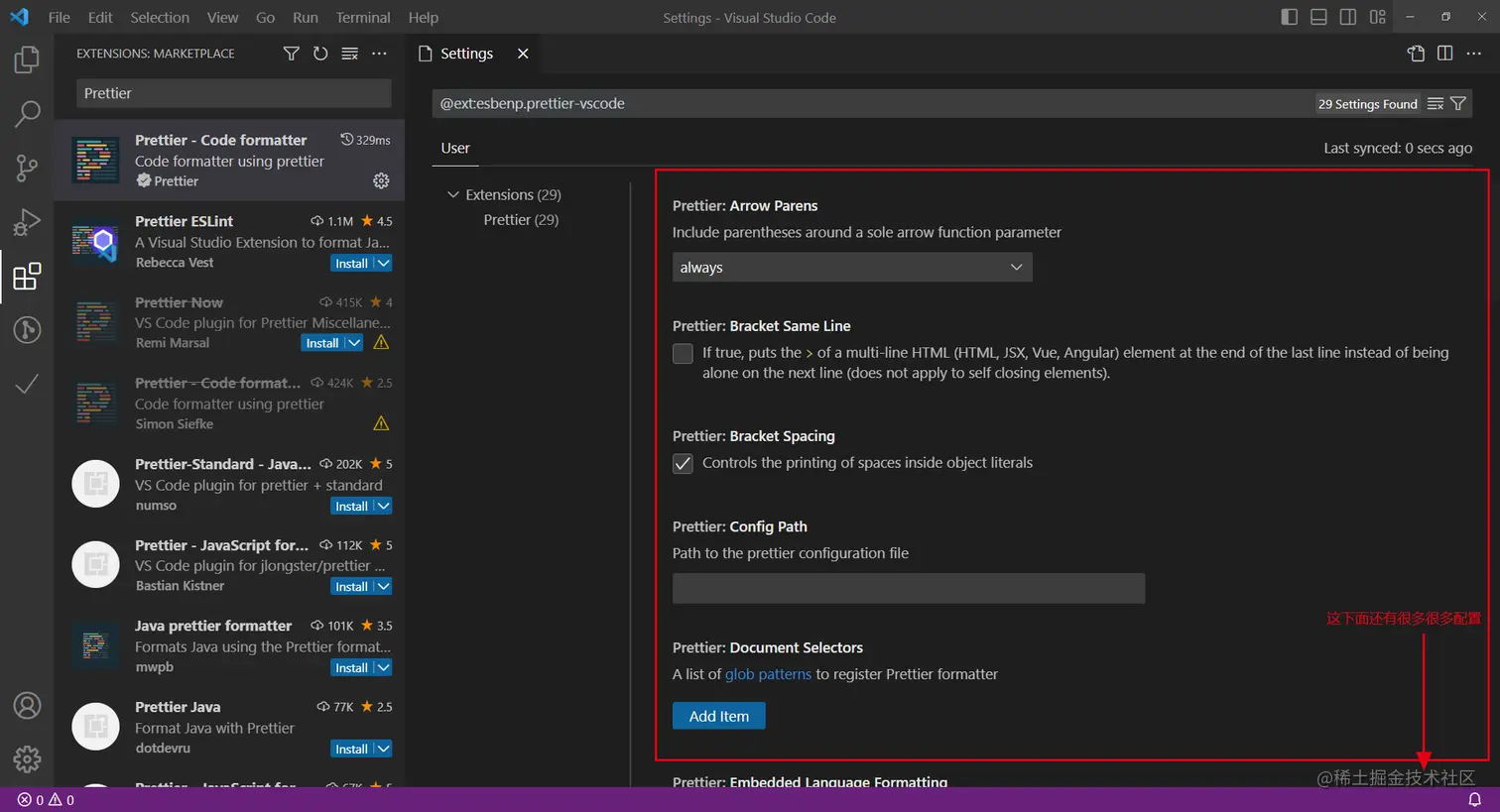This screenshot has height=812, width=1500.
Task: Open install dropdown arrow for Prettier Java
Action: coord(383,749)
